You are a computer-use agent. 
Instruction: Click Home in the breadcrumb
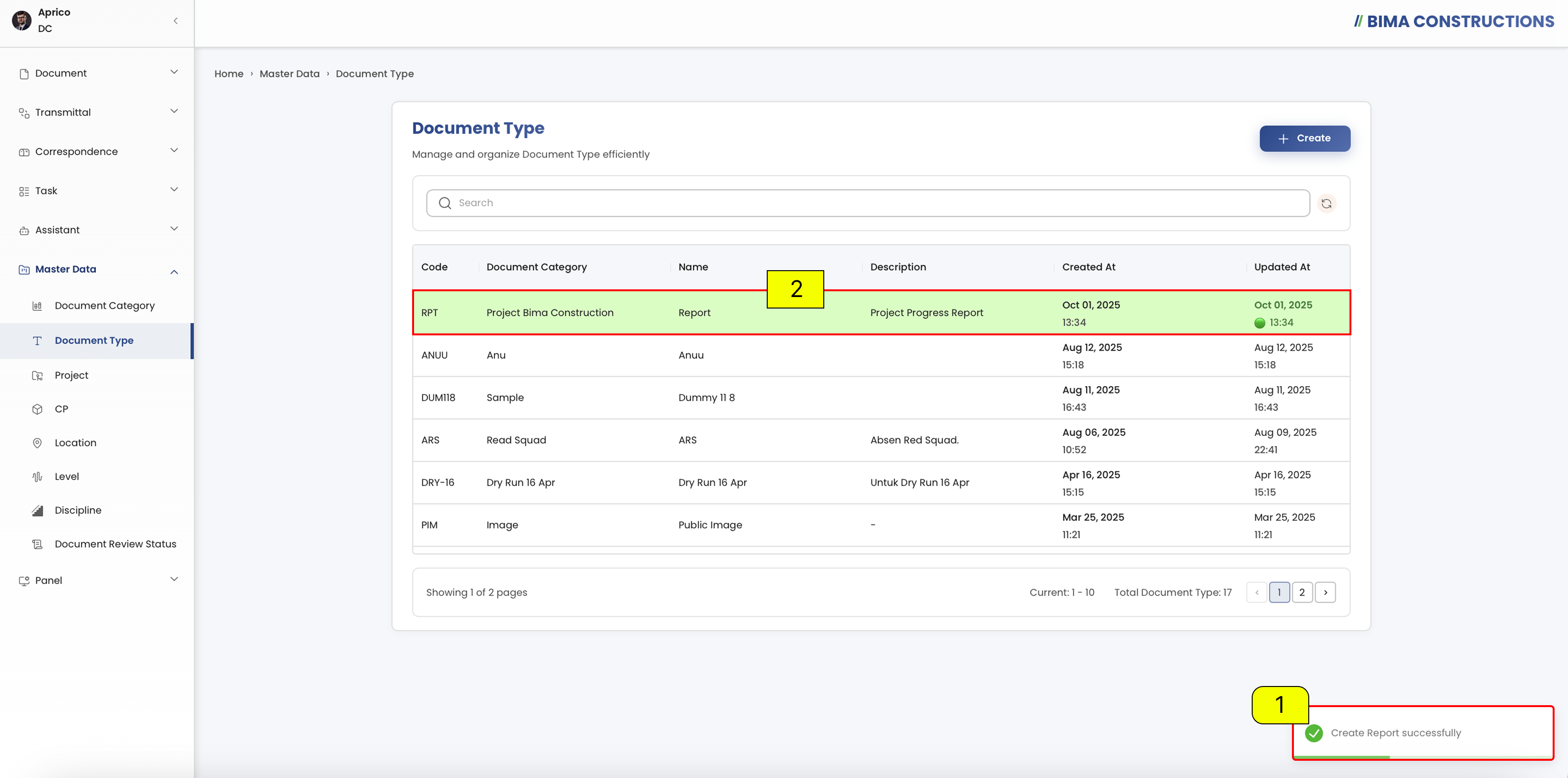[x=229, y=74]
